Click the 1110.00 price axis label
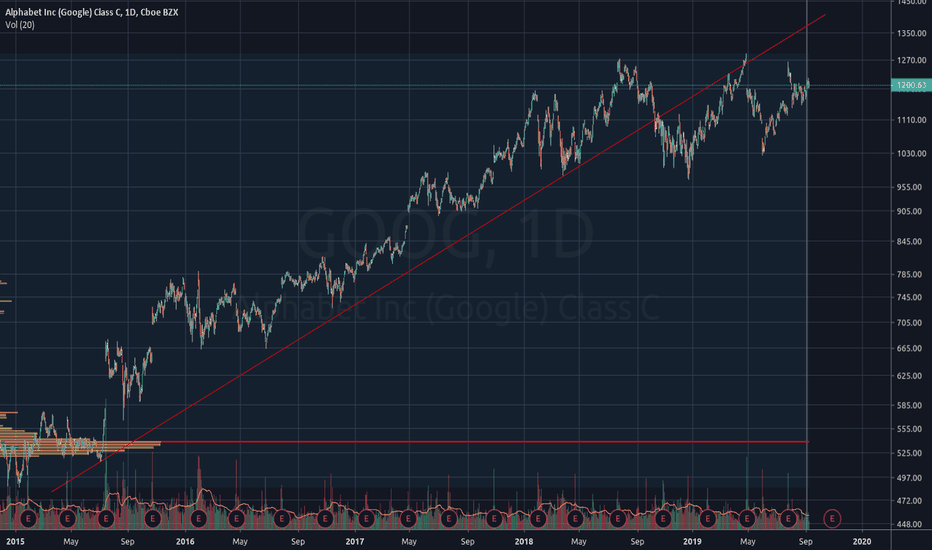The width and height of the screenshot is (932, 550). [912, 120]
